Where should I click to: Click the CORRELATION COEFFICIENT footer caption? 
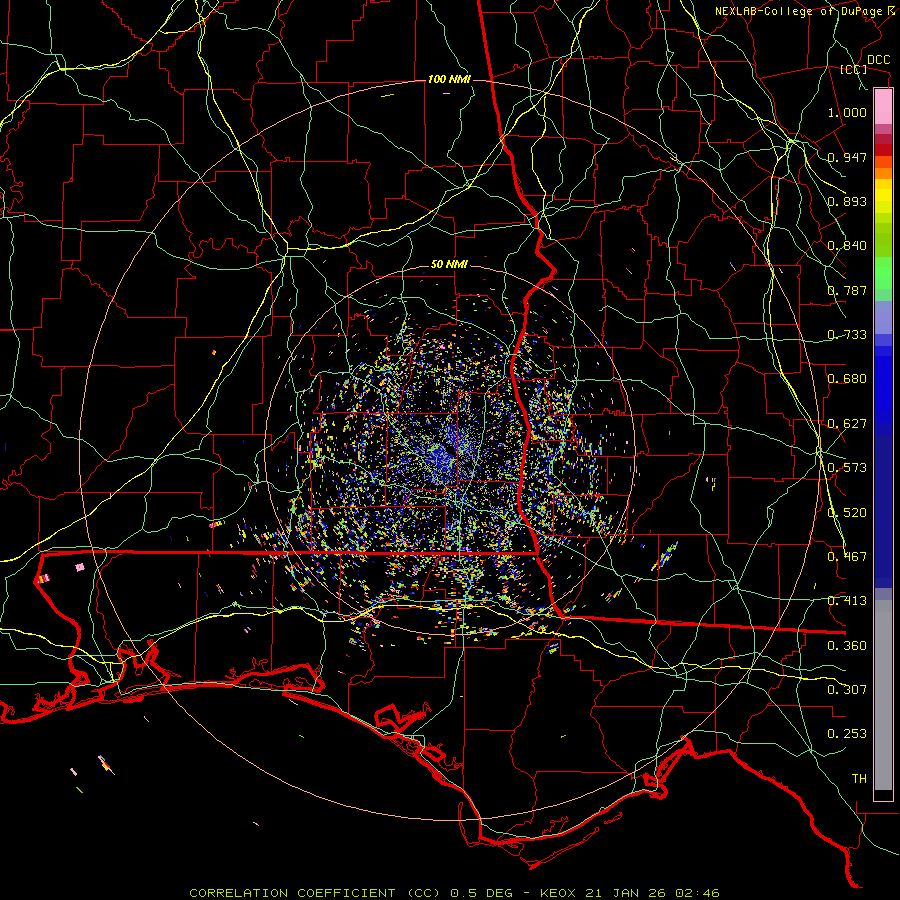point(455,893)
